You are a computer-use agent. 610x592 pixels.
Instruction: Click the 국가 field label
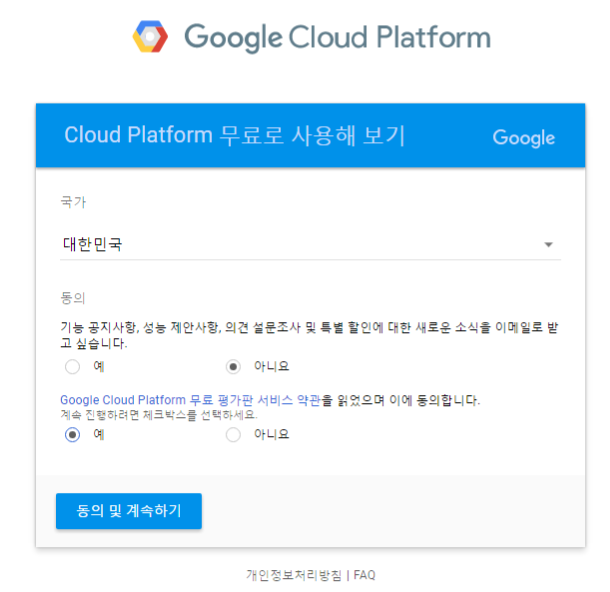[x=73, y=202]
